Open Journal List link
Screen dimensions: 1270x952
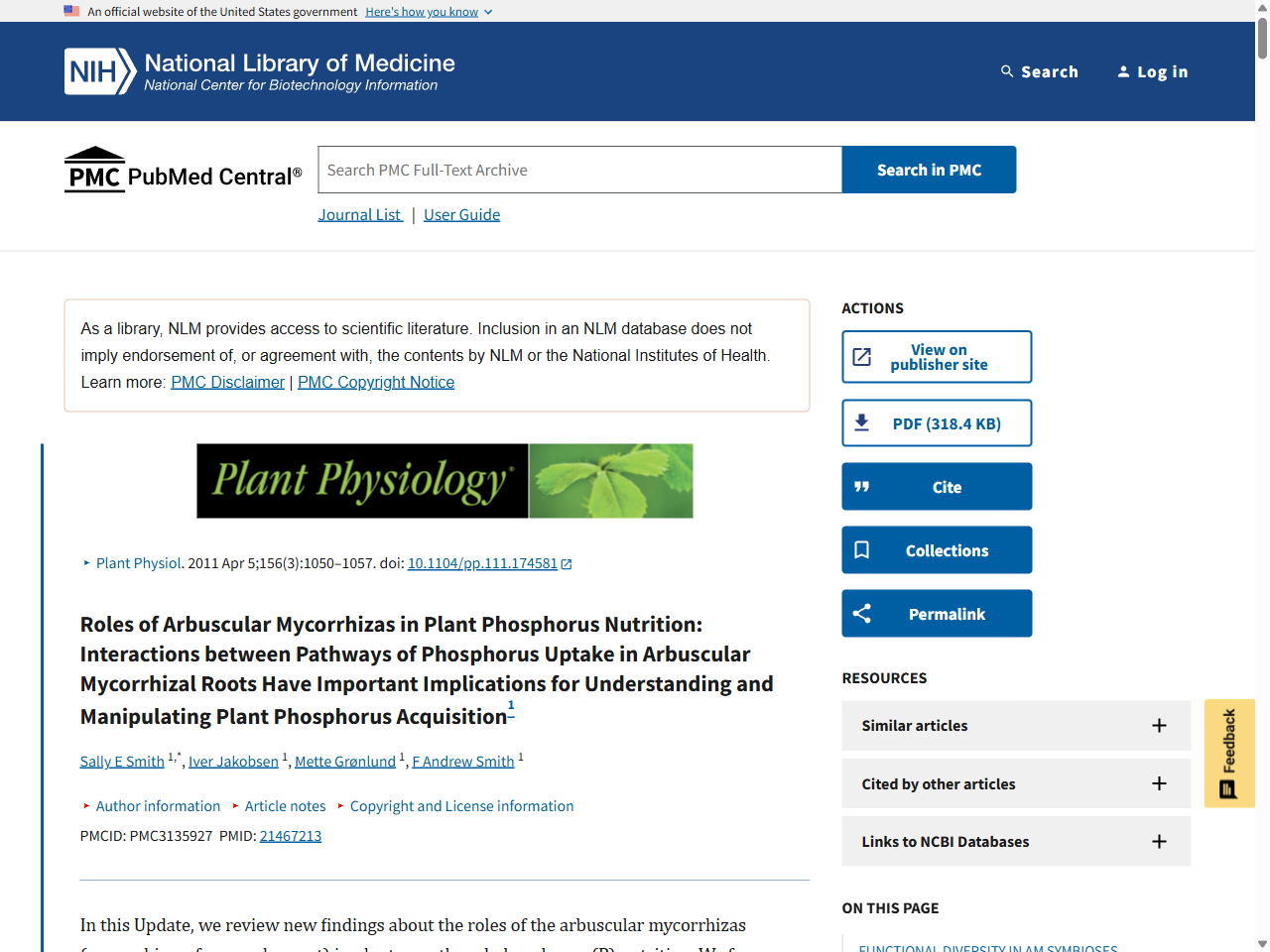(x=360, y=214)
